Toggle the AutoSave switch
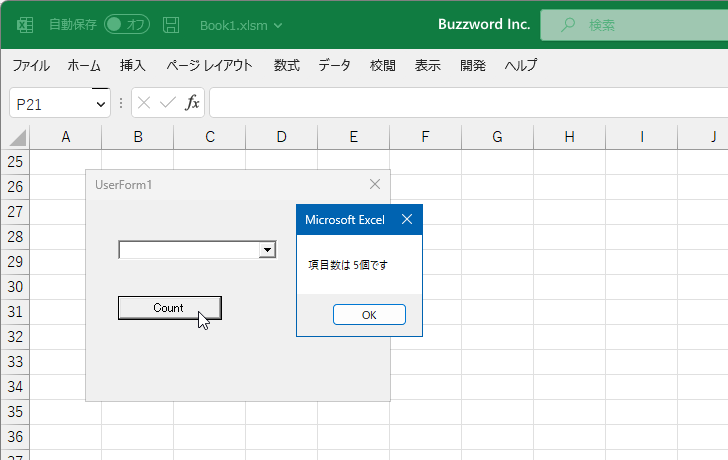This screenshot has height=460, width=728. 127,25
